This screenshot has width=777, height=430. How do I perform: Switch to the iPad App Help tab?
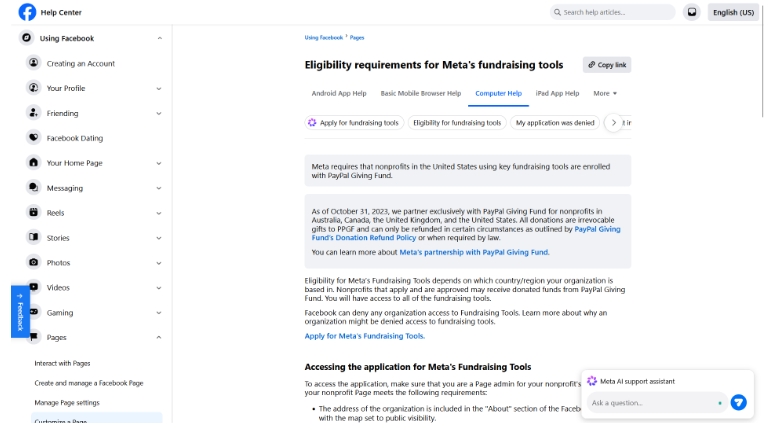click(x=557, y=93)
